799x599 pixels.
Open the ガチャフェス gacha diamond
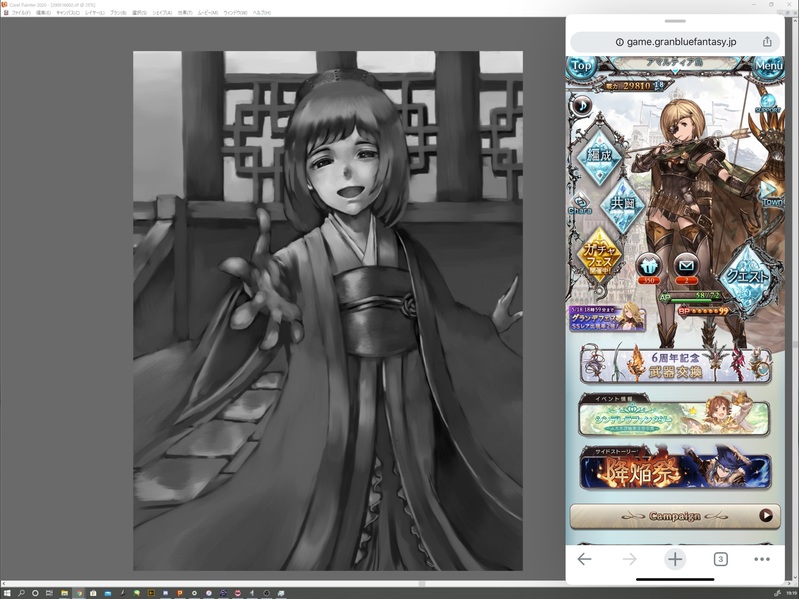(600, 256)
